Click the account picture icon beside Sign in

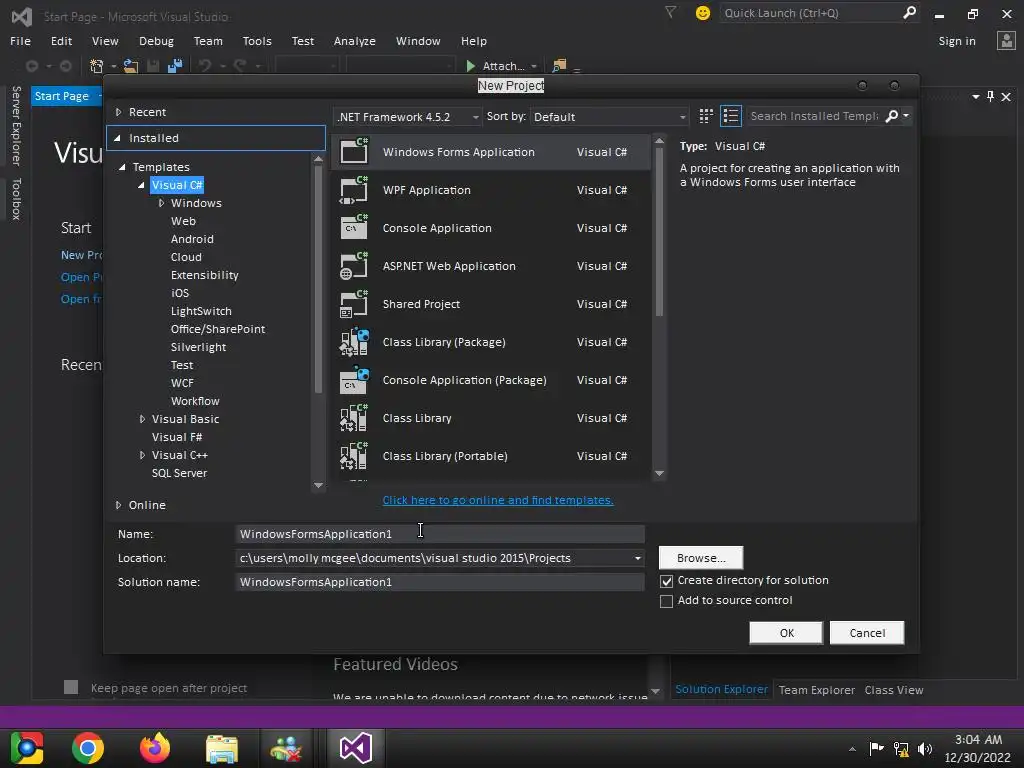[x=1006, y=40]
